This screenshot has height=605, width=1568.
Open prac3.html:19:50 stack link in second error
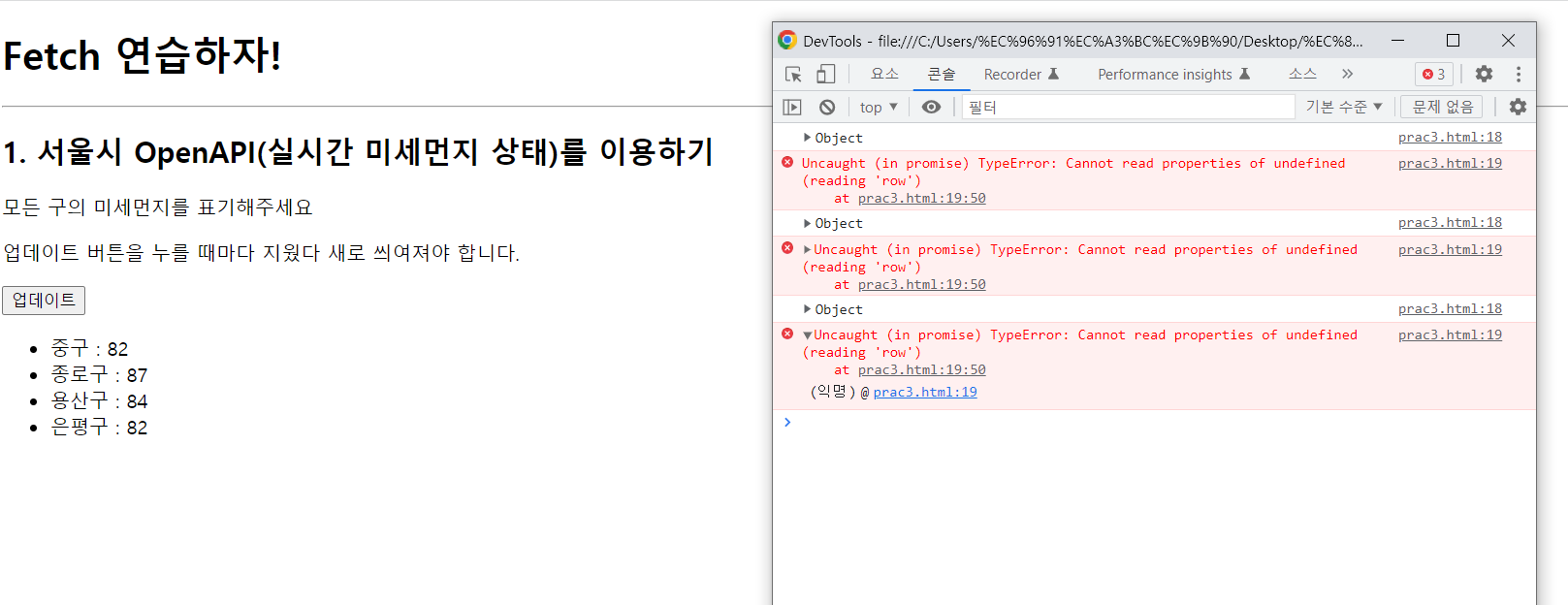click(921, 284)
